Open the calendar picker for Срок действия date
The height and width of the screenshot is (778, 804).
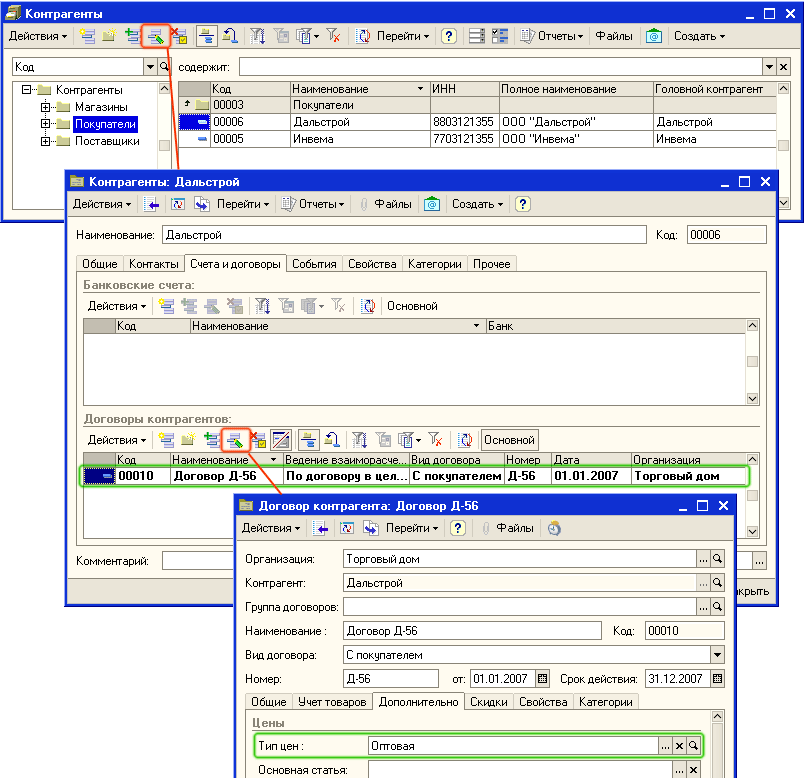717,679
